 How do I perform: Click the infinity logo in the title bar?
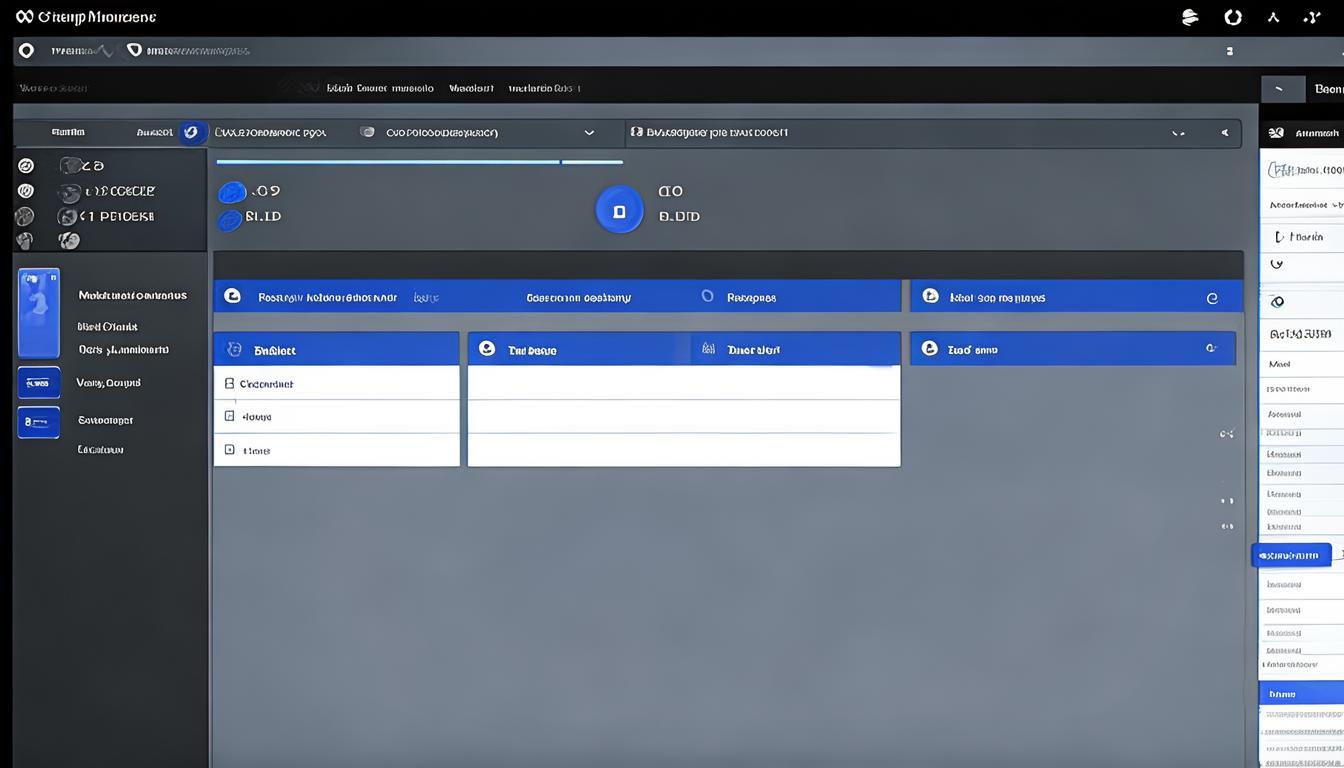coord(25,17)
